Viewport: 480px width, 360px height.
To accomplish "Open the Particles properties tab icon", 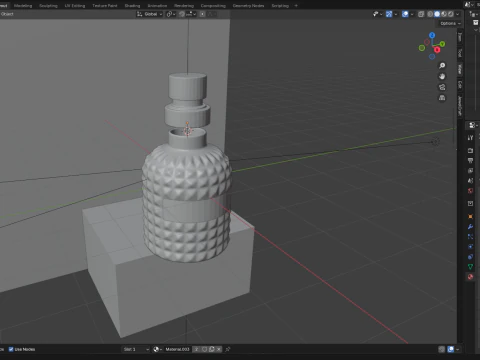I will click(470, 237).
